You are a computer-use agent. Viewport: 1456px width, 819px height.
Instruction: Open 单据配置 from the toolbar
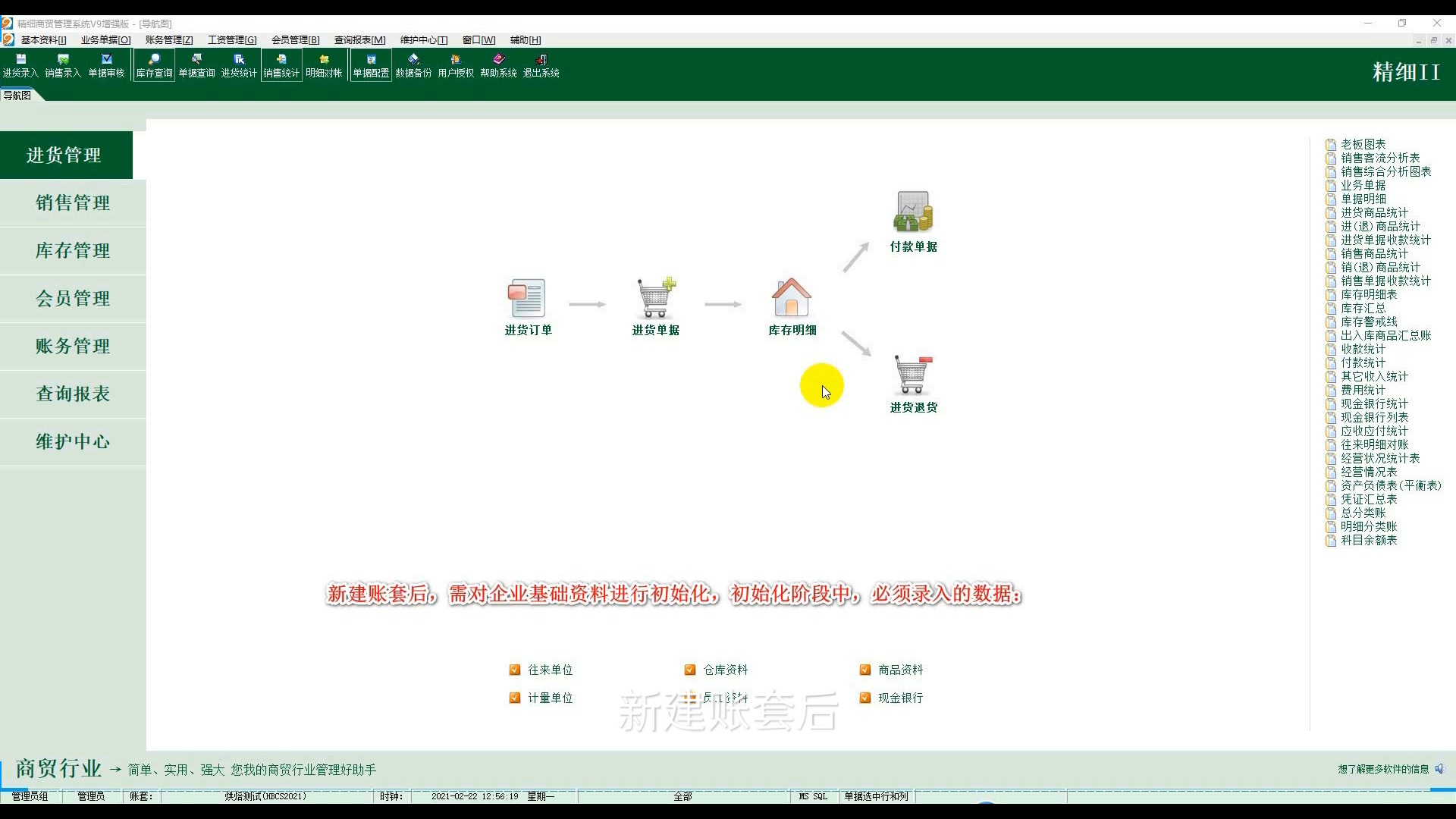pyautogui.click(x=371, y=66)
